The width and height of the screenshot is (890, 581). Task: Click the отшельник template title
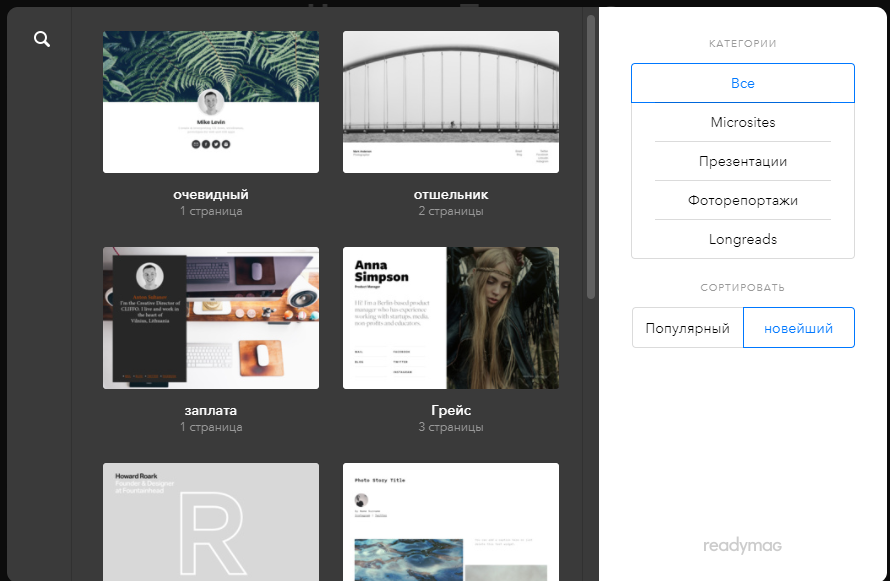coord(451,194)
